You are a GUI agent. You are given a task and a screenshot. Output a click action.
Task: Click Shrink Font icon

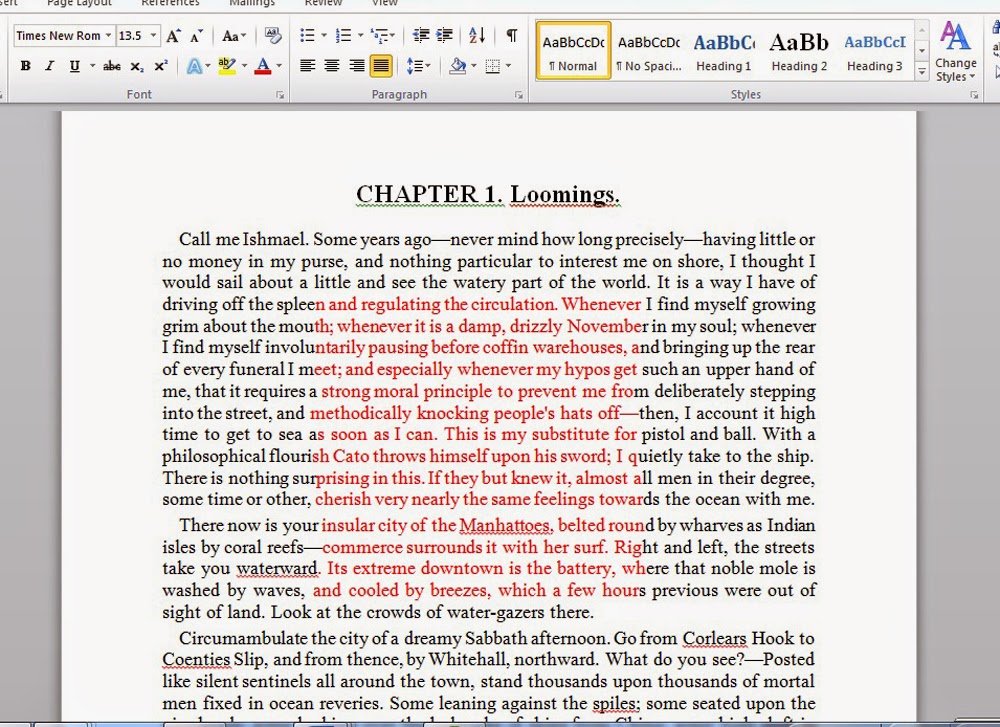(196, 36)
